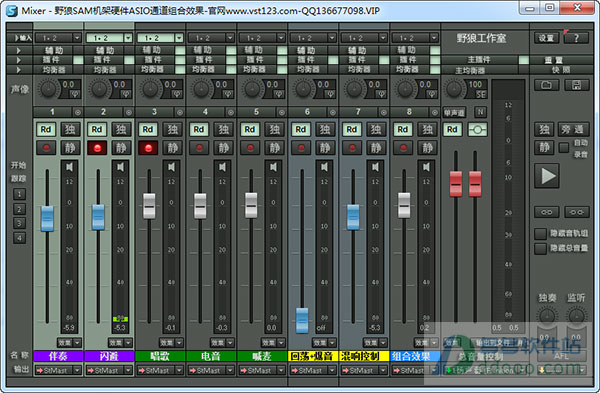Viewport: 600px width, 393px height.
Task: Click the 主插件 master plugin button
Action: (479, 60)
